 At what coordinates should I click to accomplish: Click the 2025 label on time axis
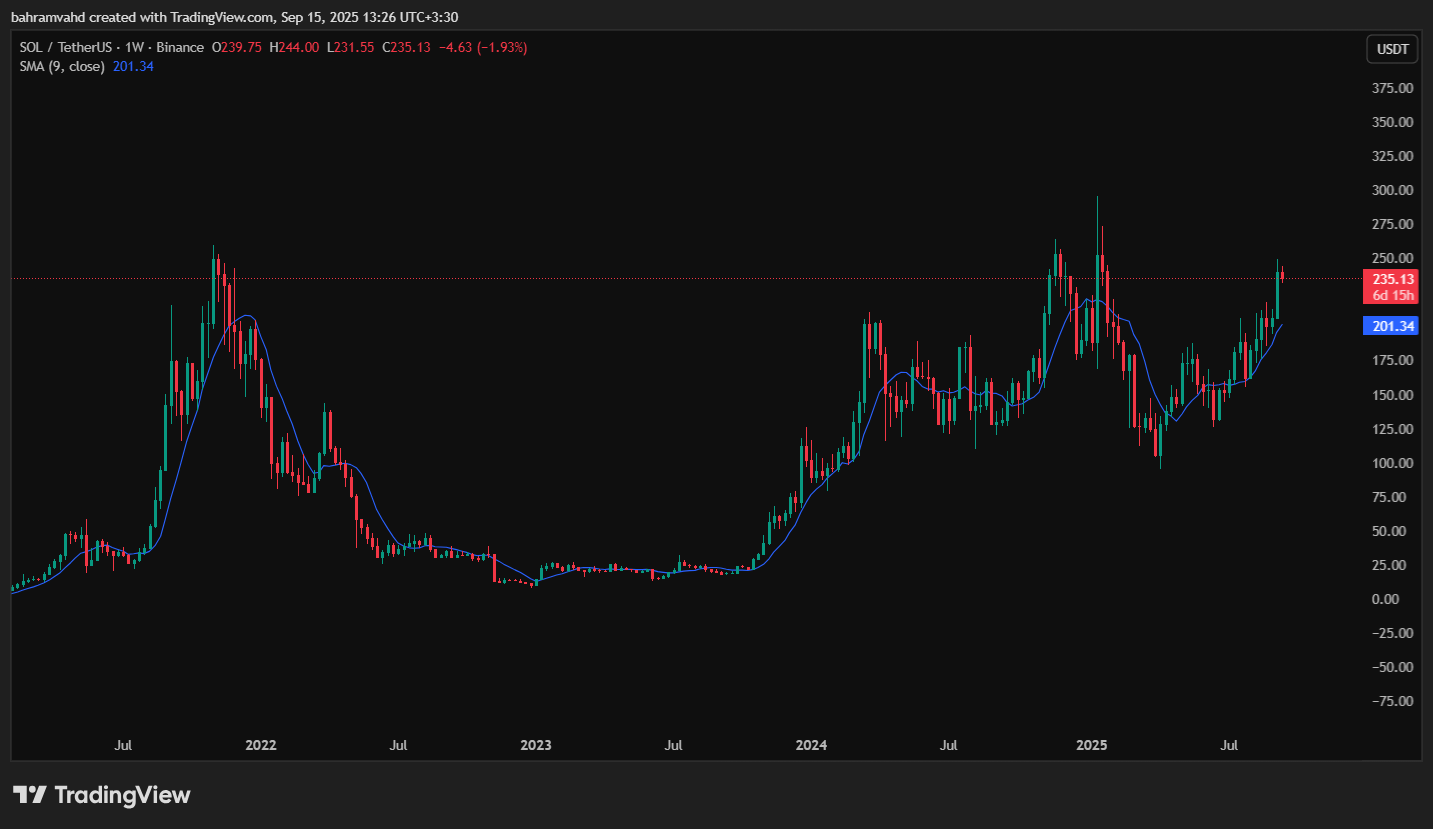[x=1091, y=745]
